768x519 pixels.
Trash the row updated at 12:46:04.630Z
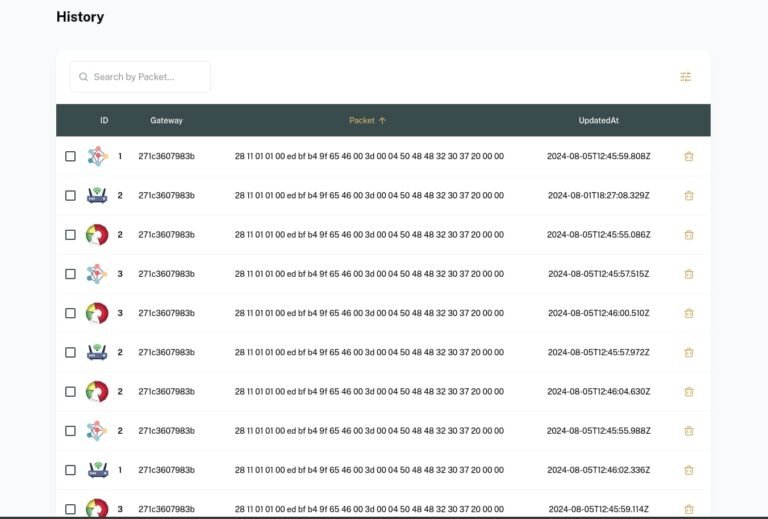coord(688,392)
